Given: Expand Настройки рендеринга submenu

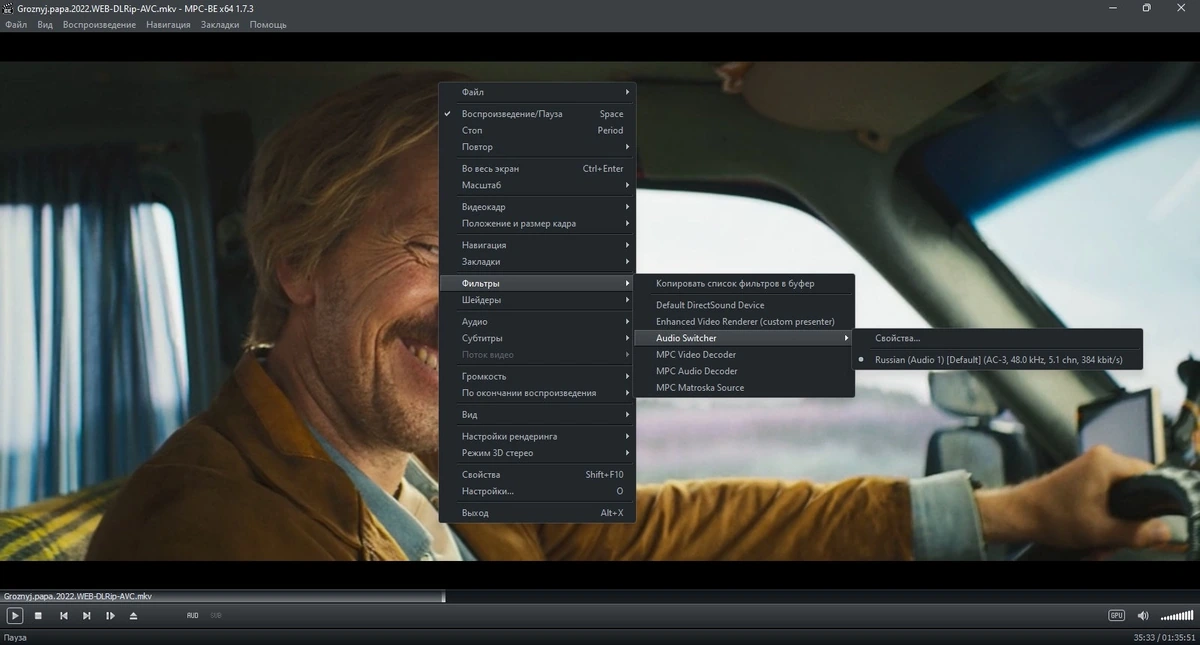Looking at the screenshot, I should (x=537, y=437).
